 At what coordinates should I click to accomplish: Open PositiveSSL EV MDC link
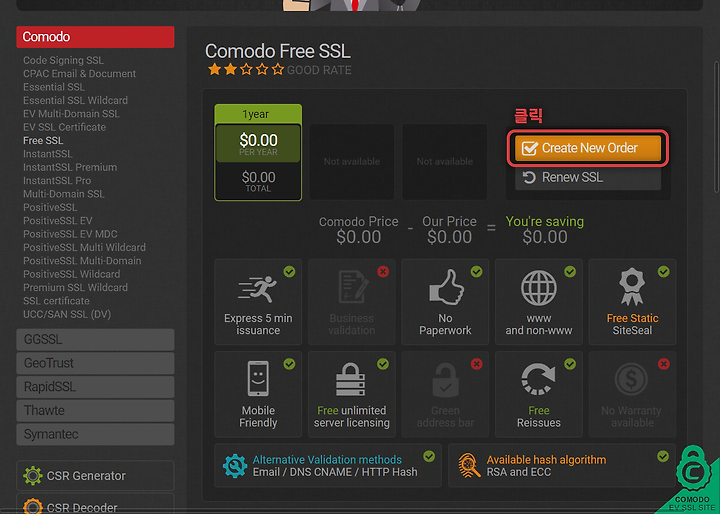click(70, 234)
